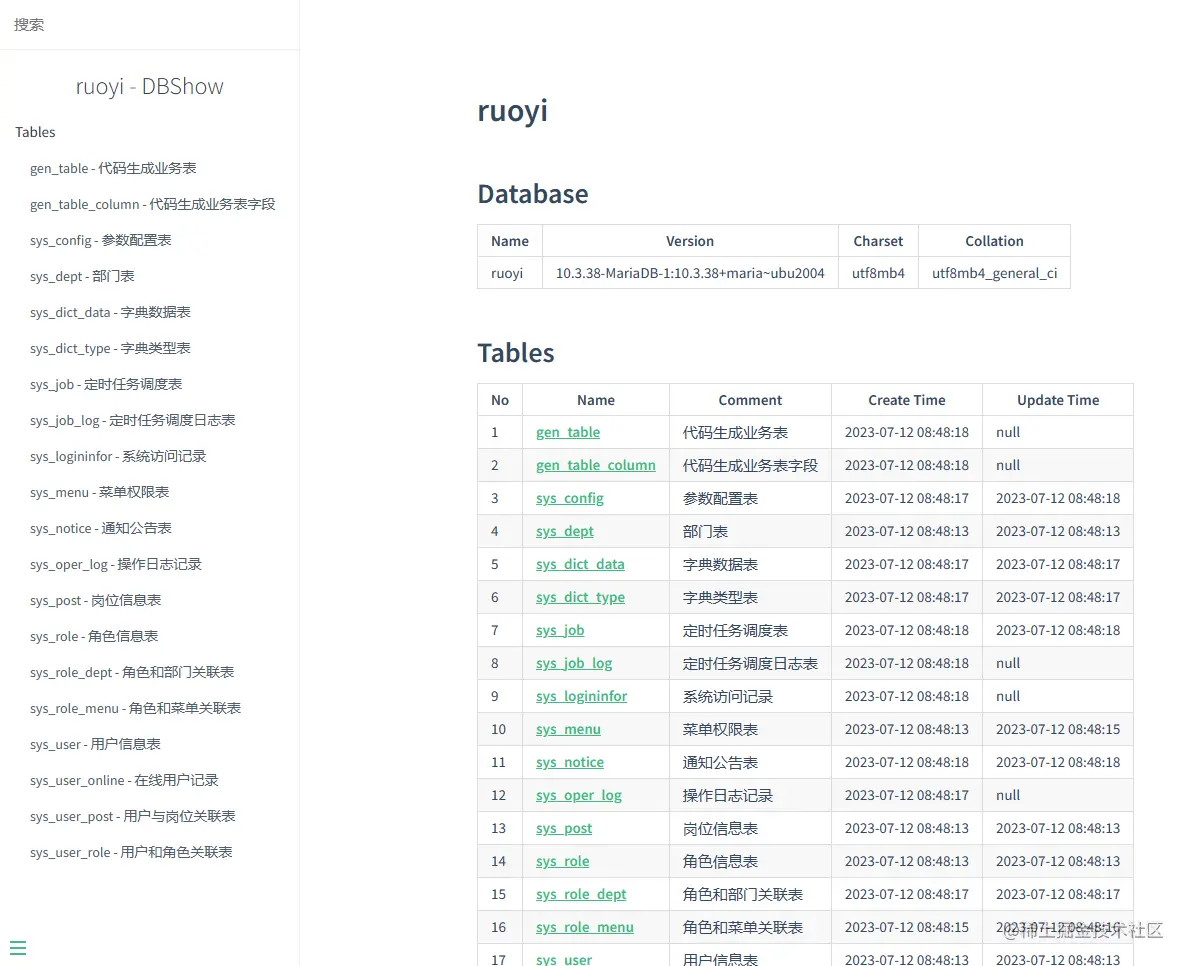Go to sys_dept sidebar entry
Image resolution: width=1189 pixels, height=966 pixels.
point(82,277)
